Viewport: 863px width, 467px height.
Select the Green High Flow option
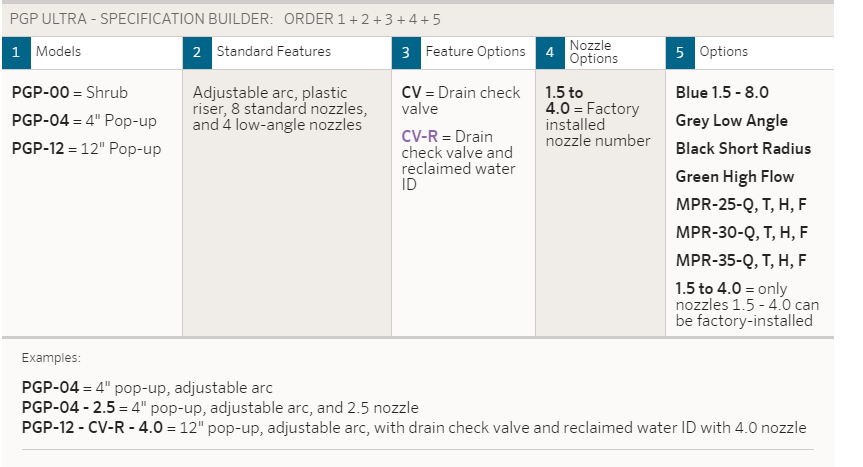(x=735, y=177)
